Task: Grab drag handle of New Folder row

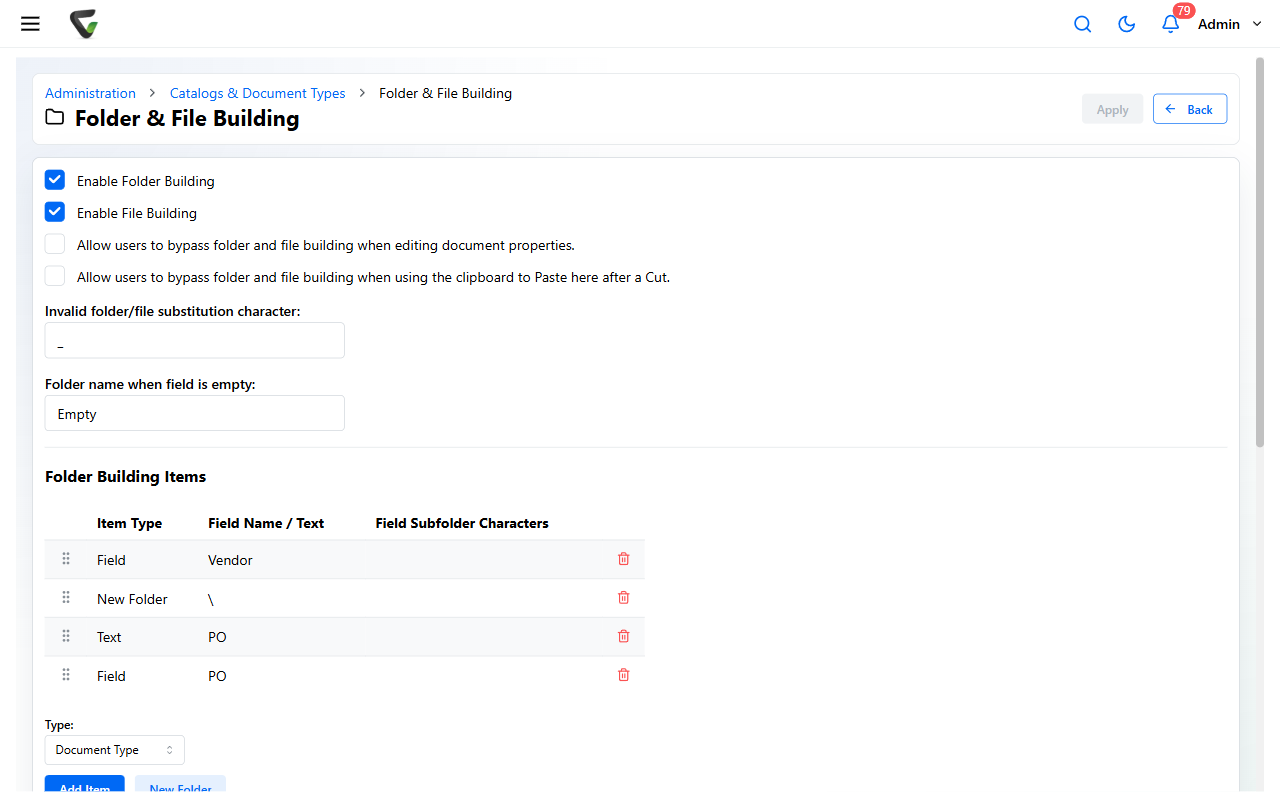Action: click(66, 598)
